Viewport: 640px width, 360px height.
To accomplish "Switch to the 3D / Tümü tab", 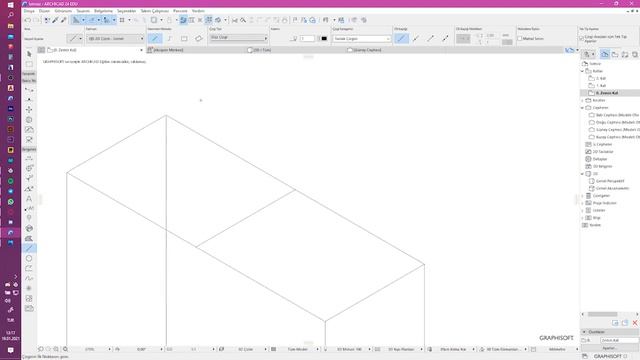I will [259, 50].
